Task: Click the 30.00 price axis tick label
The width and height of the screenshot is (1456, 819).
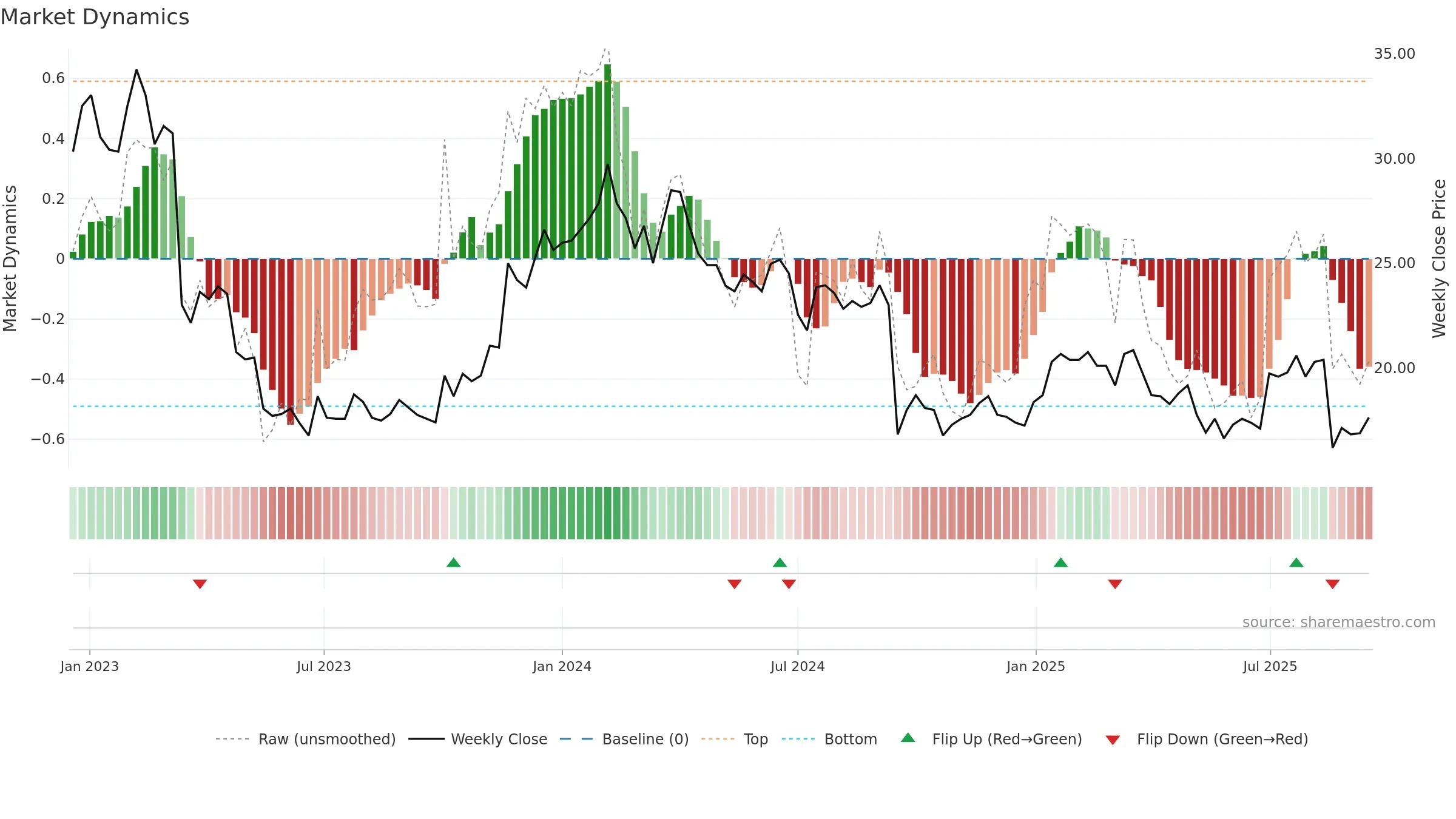Action: point(1395,158)
